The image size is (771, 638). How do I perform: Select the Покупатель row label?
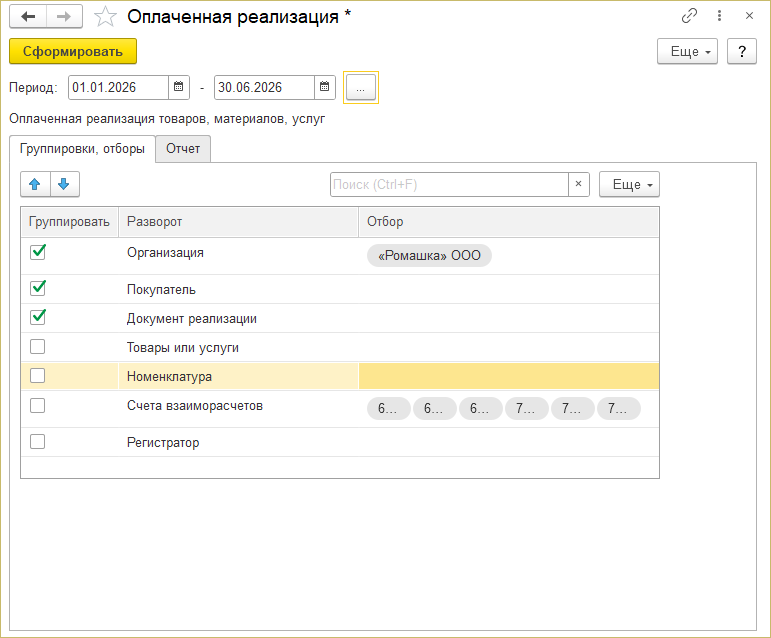point(161,290)
